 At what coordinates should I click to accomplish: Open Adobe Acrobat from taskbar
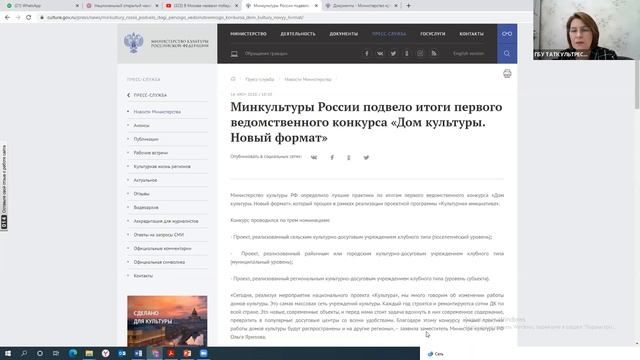tap(171, 353)
